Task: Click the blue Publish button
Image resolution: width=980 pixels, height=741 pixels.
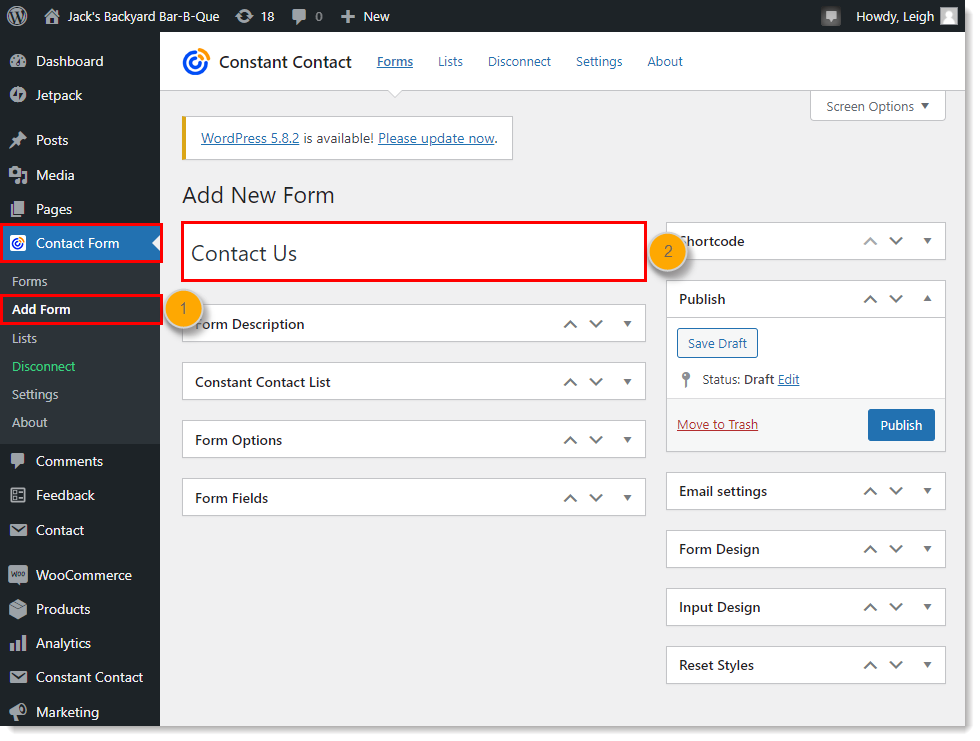Action: click(901, 425)
